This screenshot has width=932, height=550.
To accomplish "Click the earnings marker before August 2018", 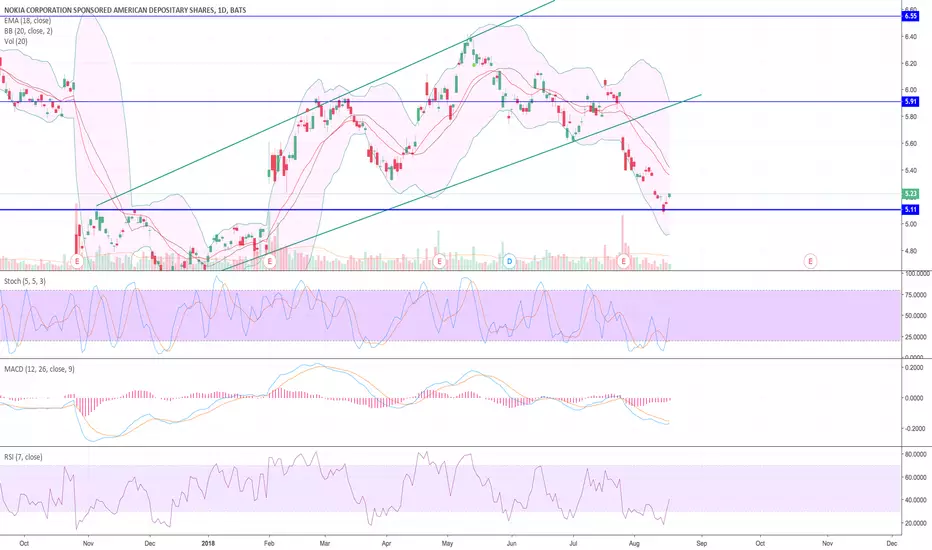I will 624,261.
